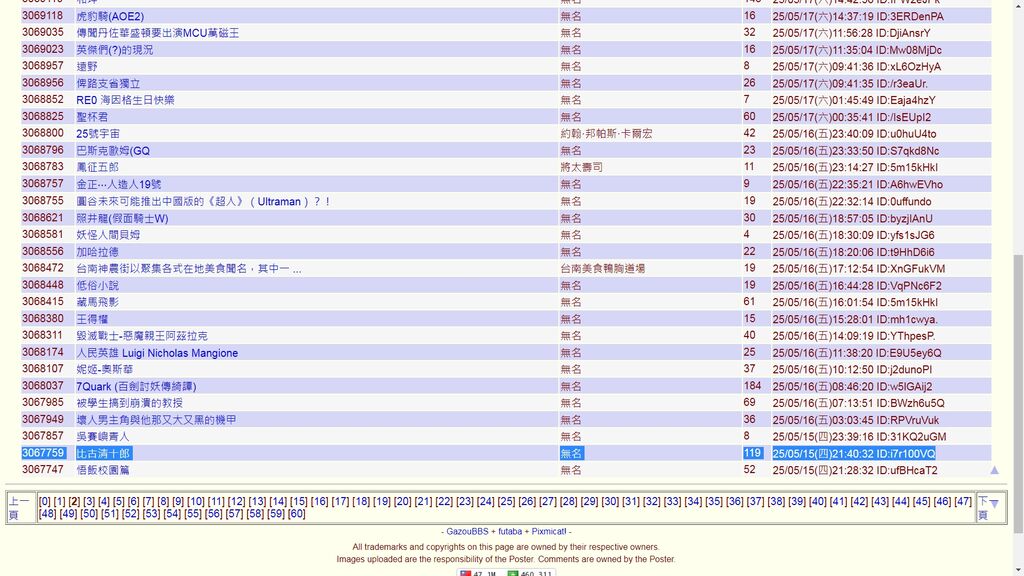Open thread 加哈拉德
1024x576 pixels.
[x=97, y=251]
